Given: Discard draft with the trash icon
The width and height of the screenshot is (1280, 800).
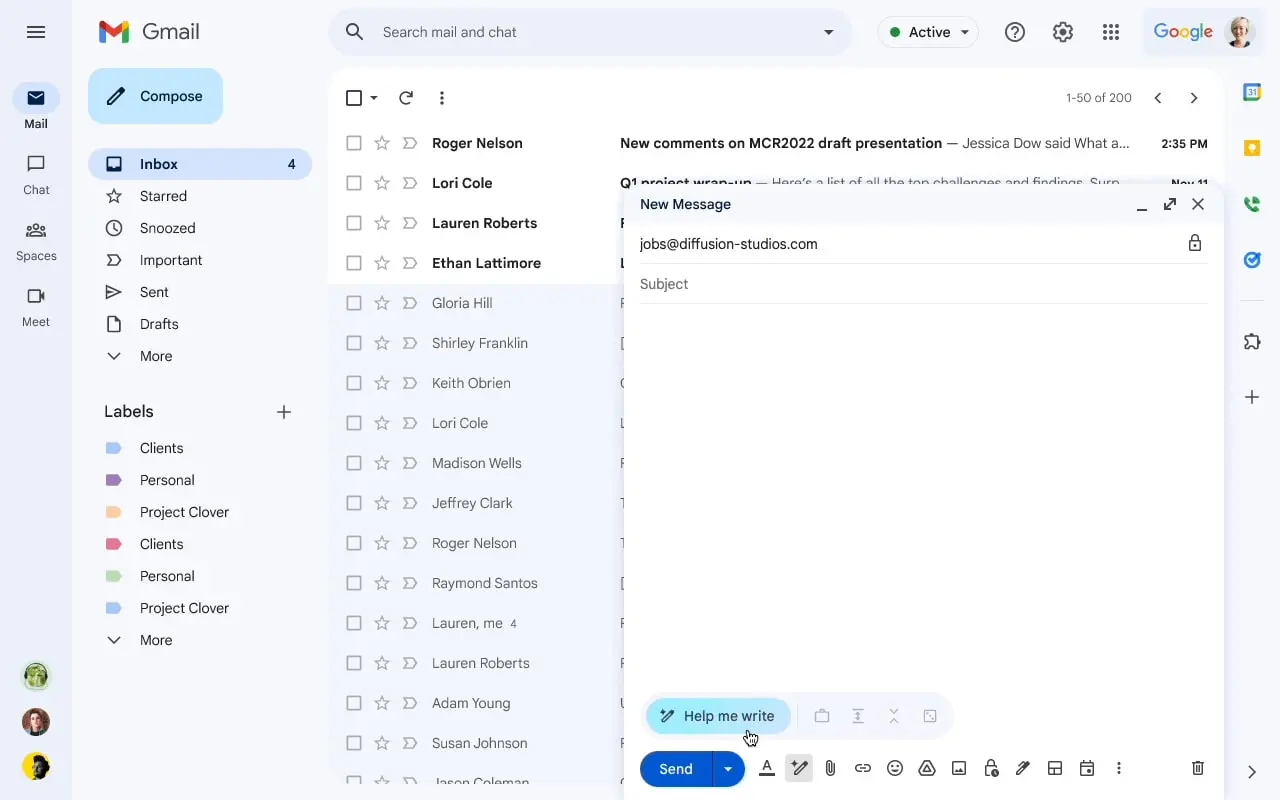Looking at the screenshot, I should (x=1197, y=768).
